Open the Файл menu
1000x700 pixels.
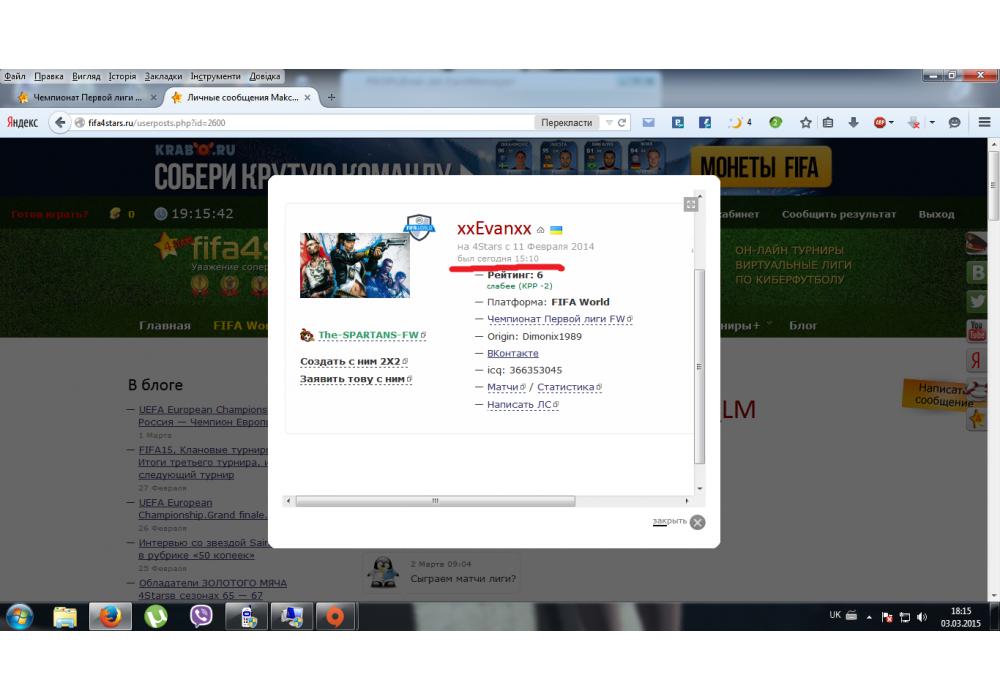click(x=15, y=76)
